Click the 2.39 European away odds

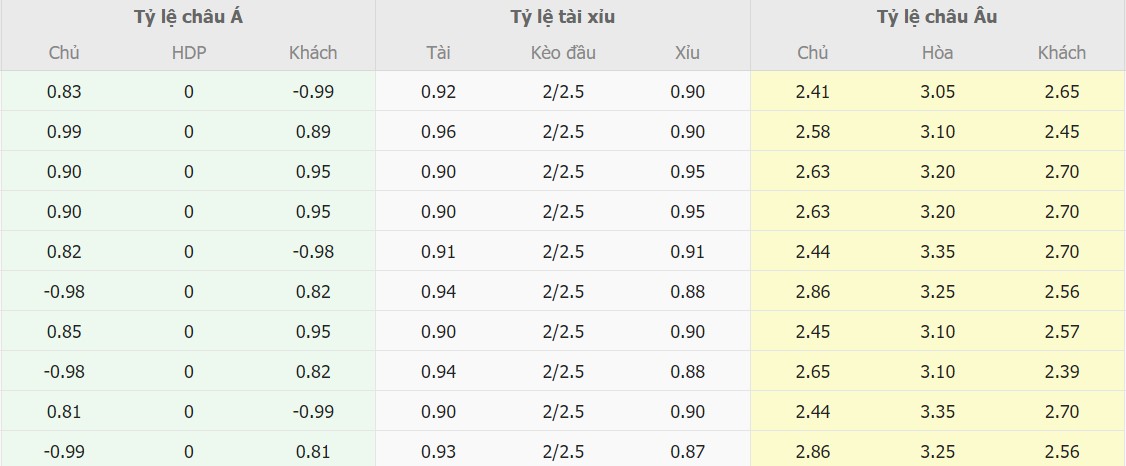[x=1063, y=372]
